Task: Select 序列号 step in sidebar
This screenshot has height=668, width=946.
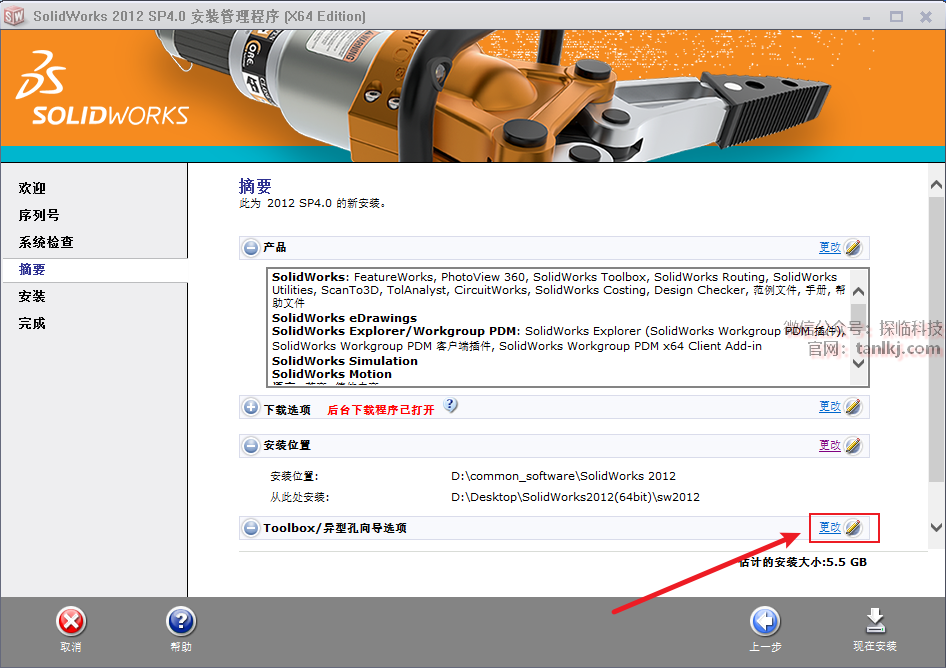Action: [39, 215]
